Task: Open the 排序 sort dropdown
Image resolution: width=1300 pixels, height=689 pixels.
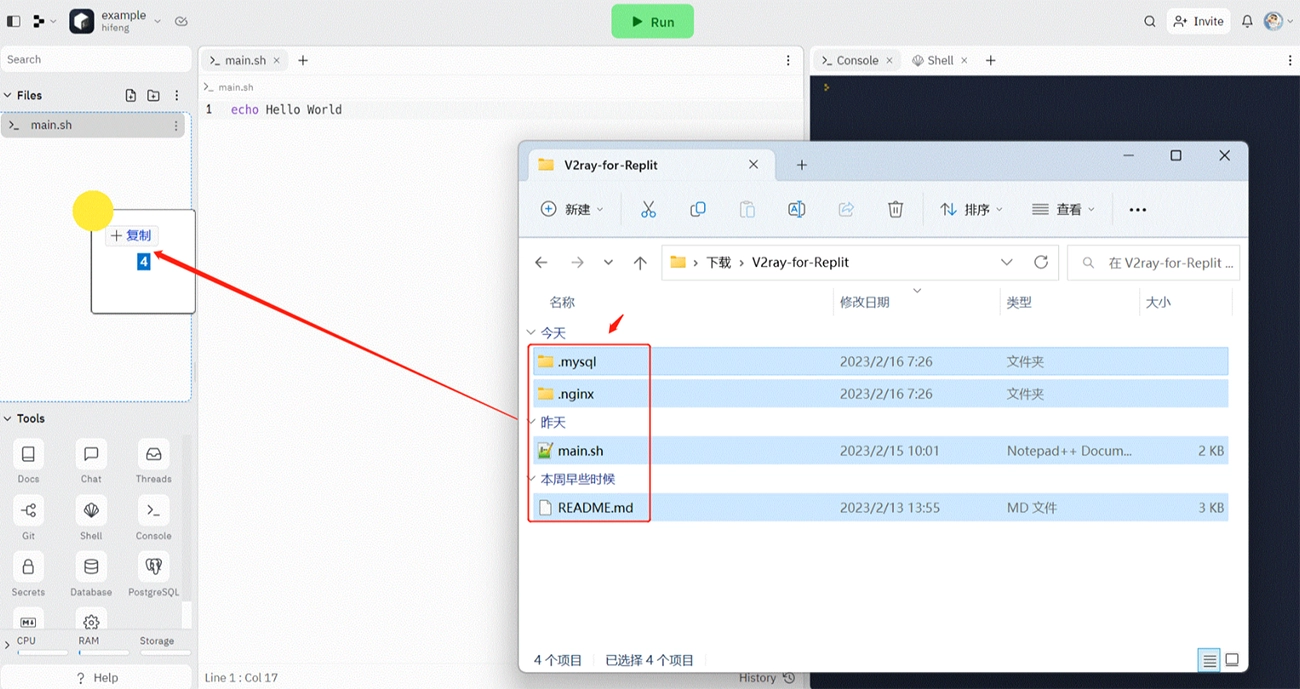Action: click(x=971, y=209)
